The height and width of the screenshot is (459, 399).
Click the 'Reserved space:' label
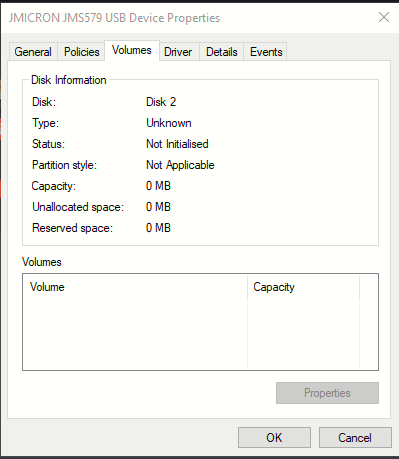pyautogui.click(x=72, y=228)
